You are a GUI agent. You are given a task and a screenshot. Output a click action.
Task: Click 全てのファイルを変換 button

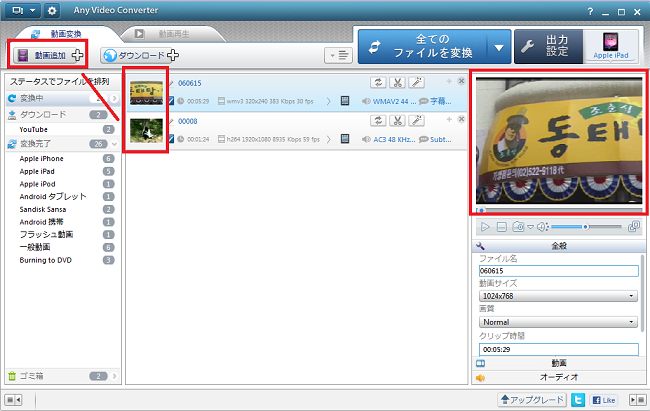click(424, 46)
